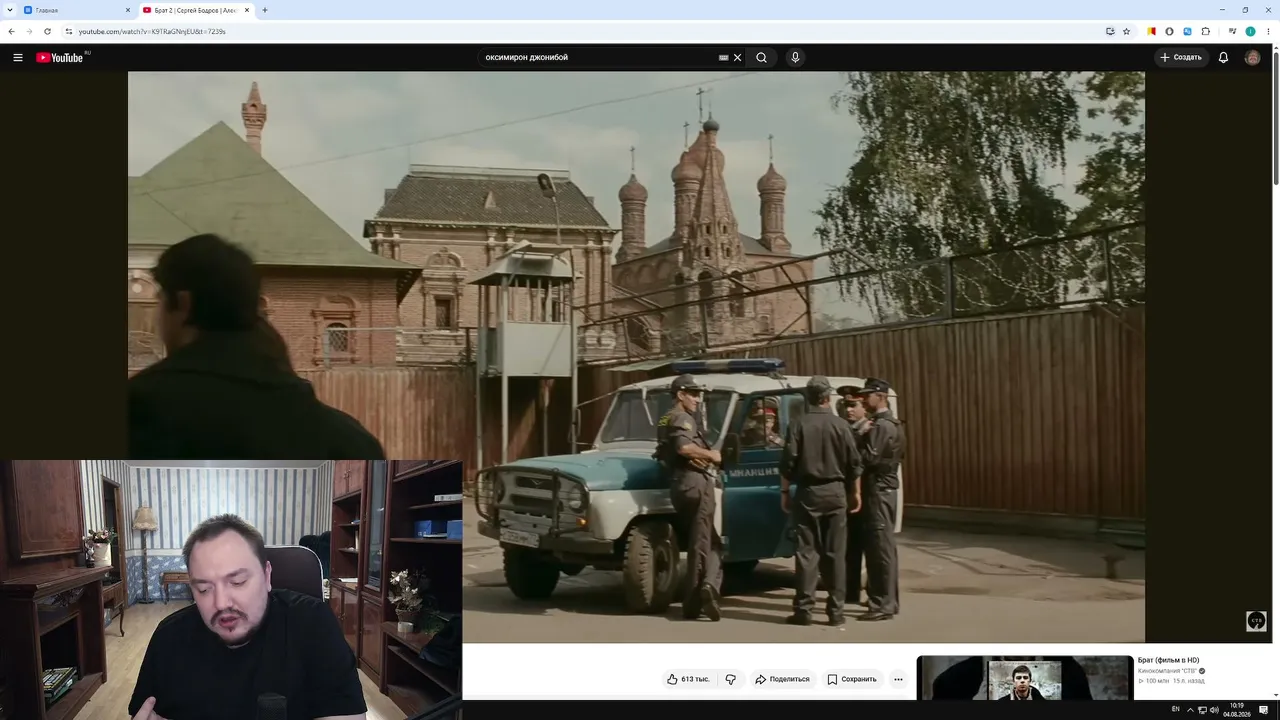
Task: Like the video (613 тыс.)
Action: point(688,679)
